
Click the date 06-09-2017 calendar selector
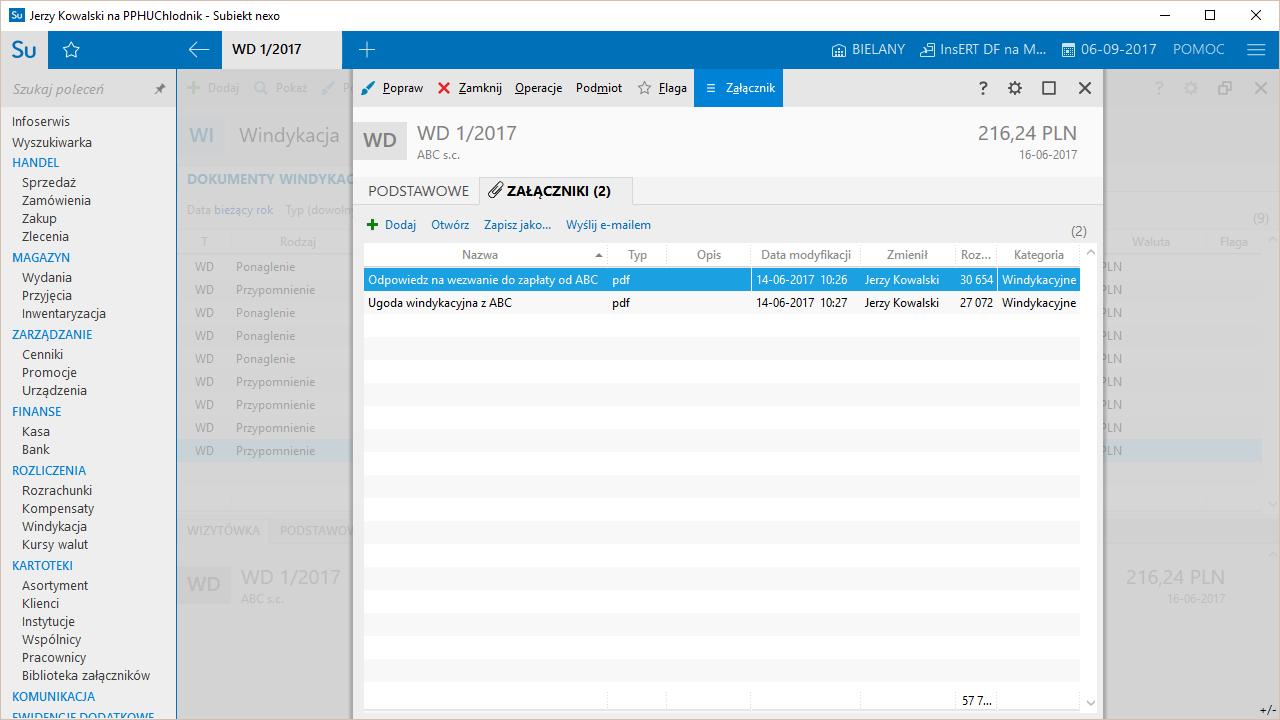pos(1109,50)
